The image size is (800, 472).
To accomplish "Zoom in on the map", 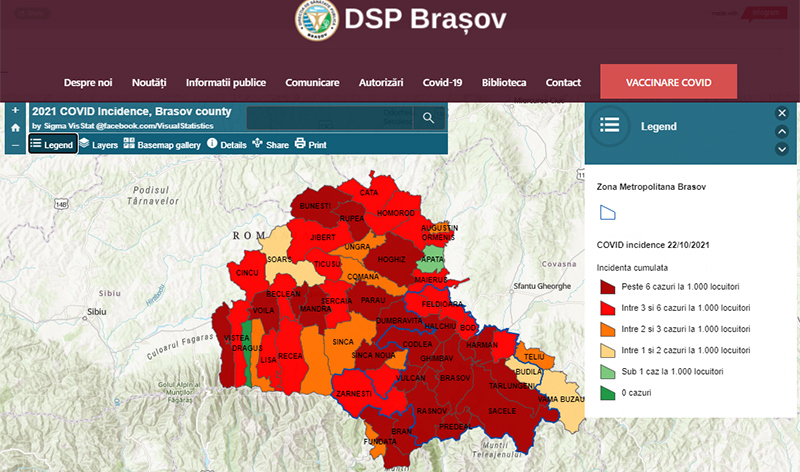I will (15, 110).
